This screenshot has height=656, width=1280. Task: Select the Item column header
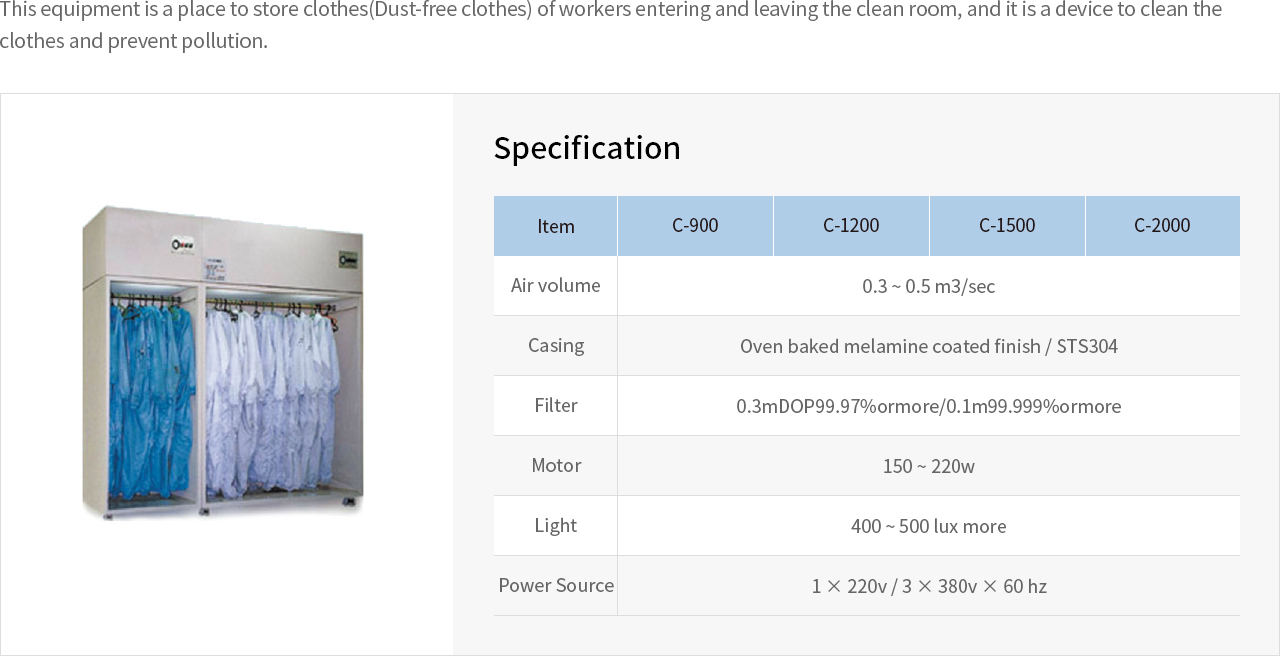[x=556, y=226]
